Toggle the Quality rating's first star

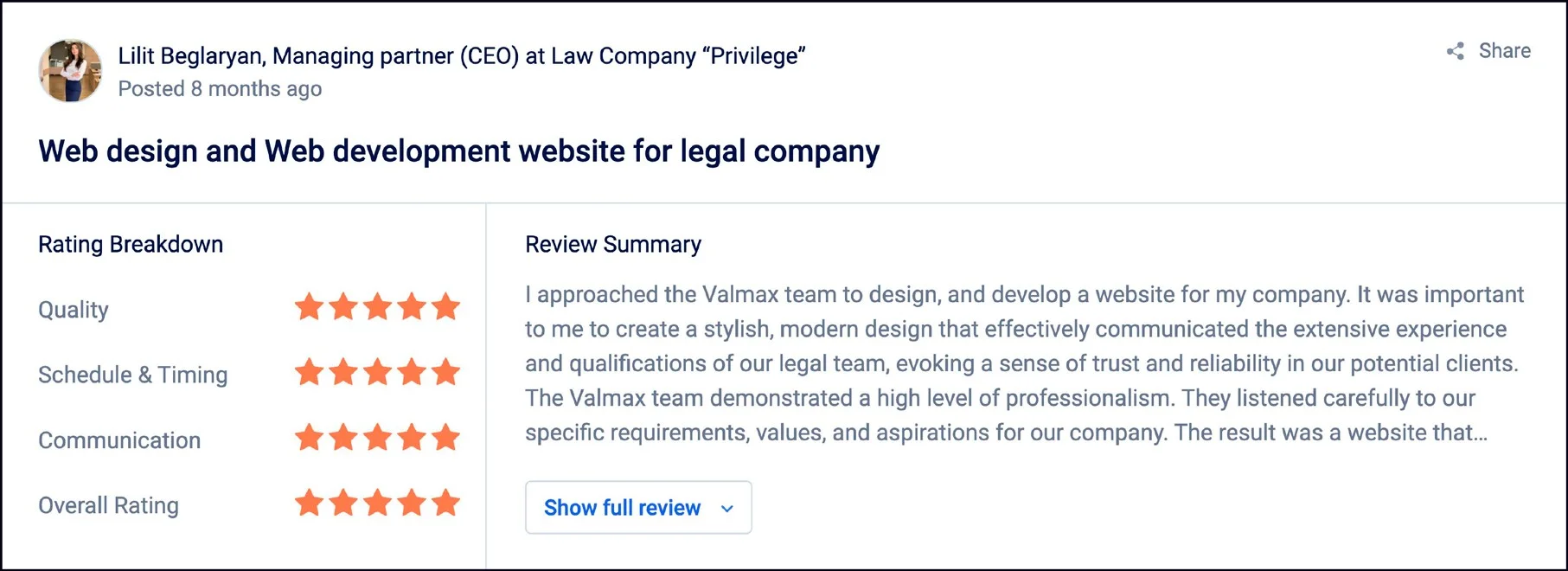[309, 306]
